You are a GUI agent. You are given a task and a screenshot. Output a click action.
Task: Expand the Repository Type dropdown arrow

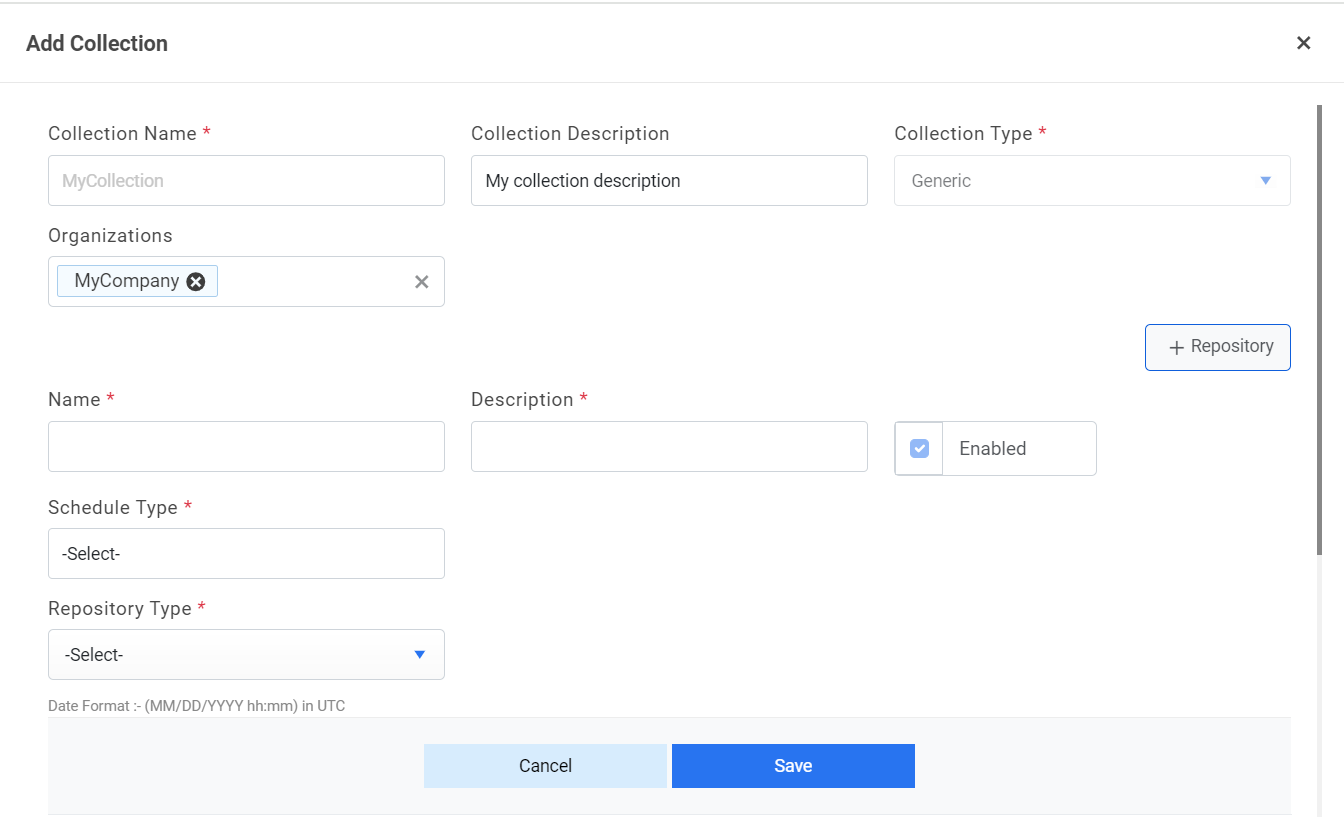[420, 655]
